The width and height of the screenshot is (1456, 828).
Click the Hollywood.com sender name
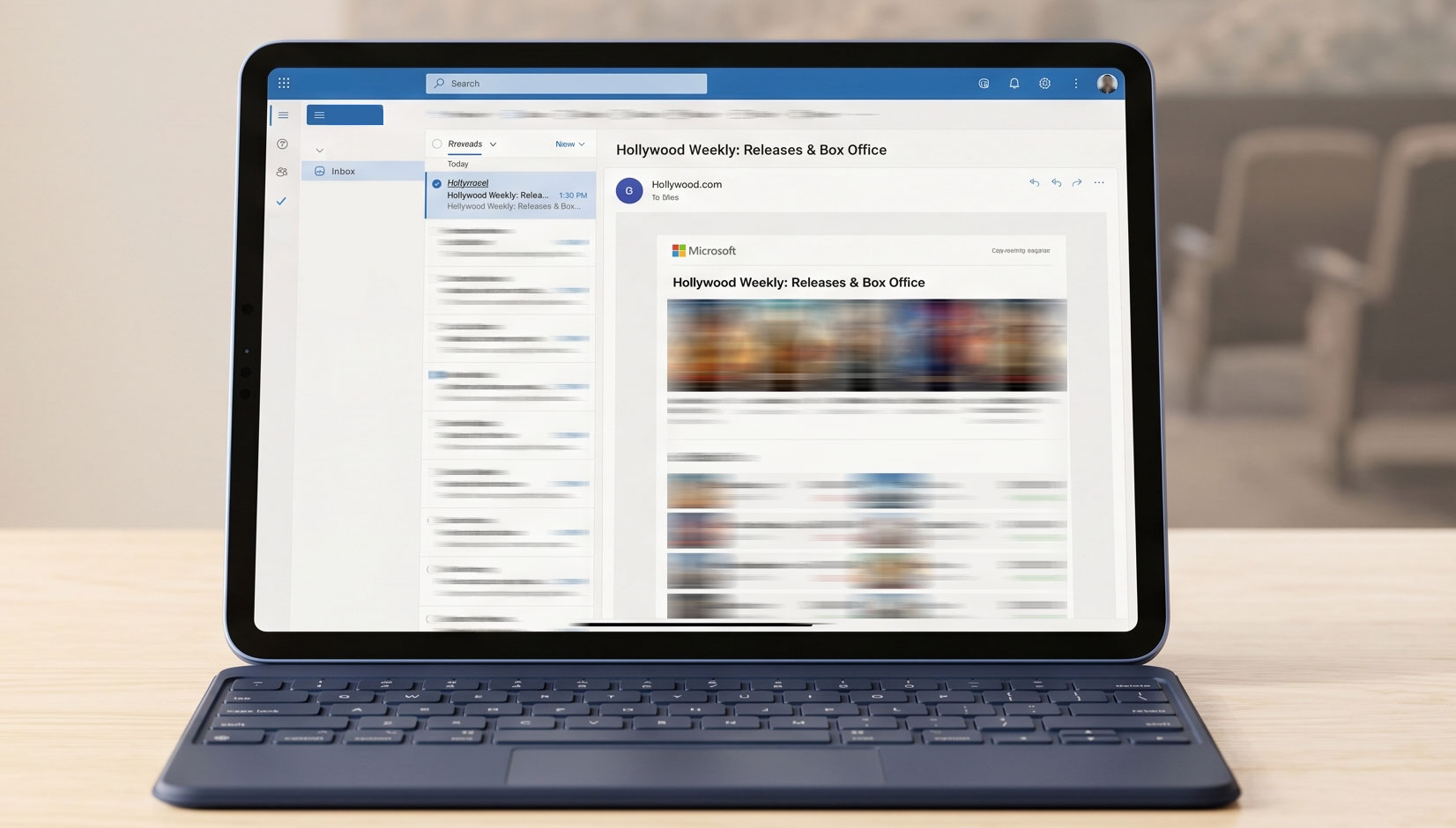tap(686, 184)
